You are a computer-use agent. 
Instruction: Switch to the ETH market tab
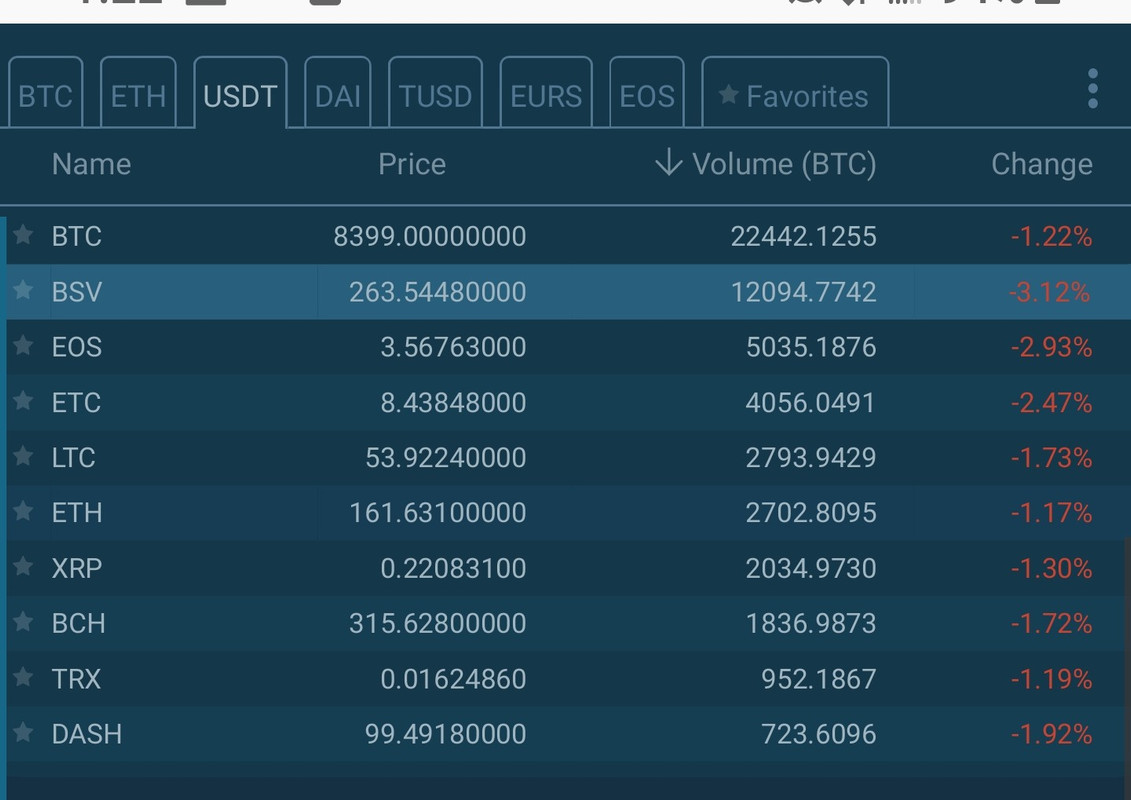(138, 92)
